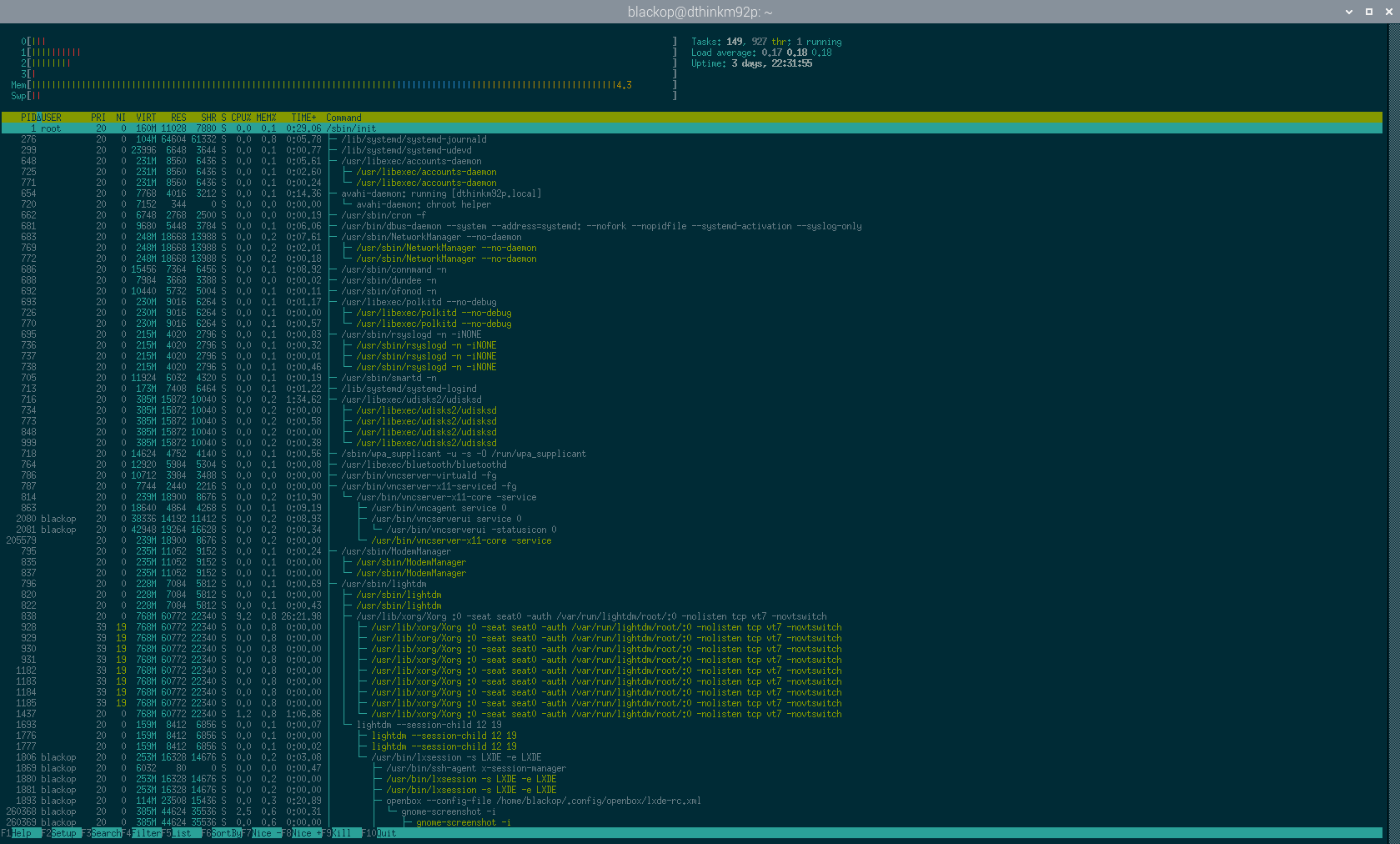Select the systemd-logind process row

click(x=692, y=389)
